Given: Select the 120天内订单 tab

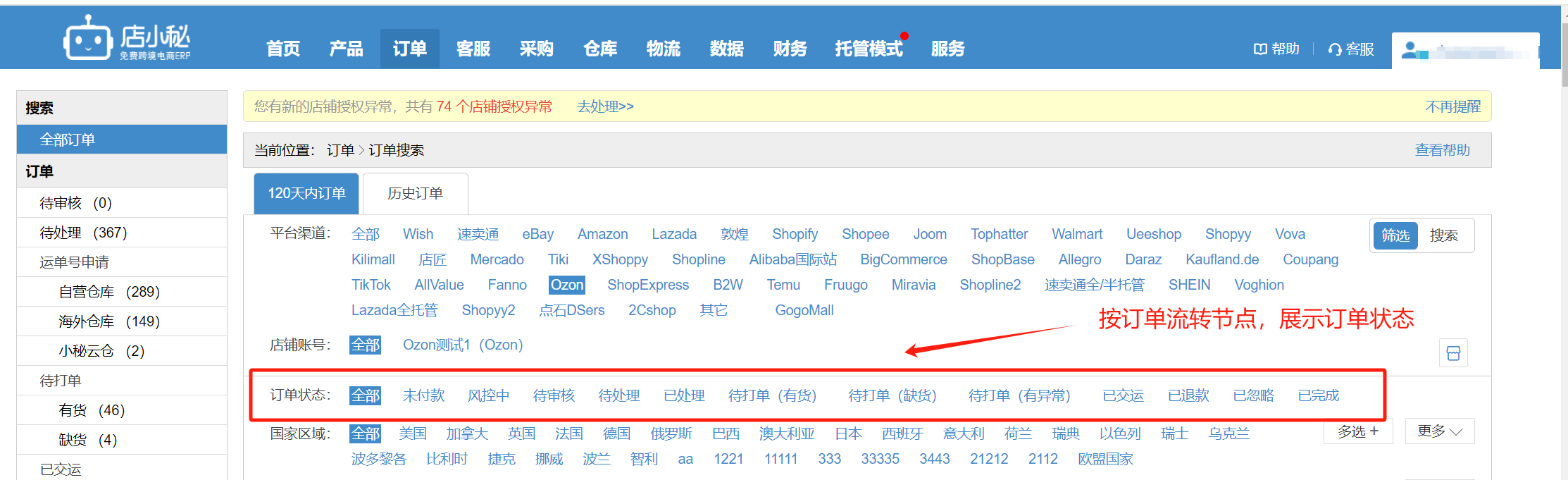Looking at the screenshot, I should (x=306, y=193).
